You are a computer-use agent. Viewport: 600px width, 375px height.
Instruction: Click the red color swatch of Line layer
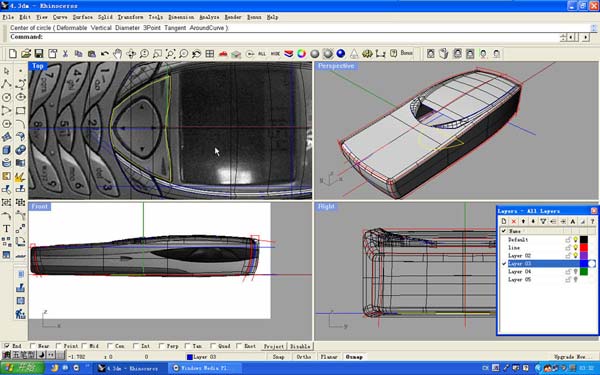point(584,248)
